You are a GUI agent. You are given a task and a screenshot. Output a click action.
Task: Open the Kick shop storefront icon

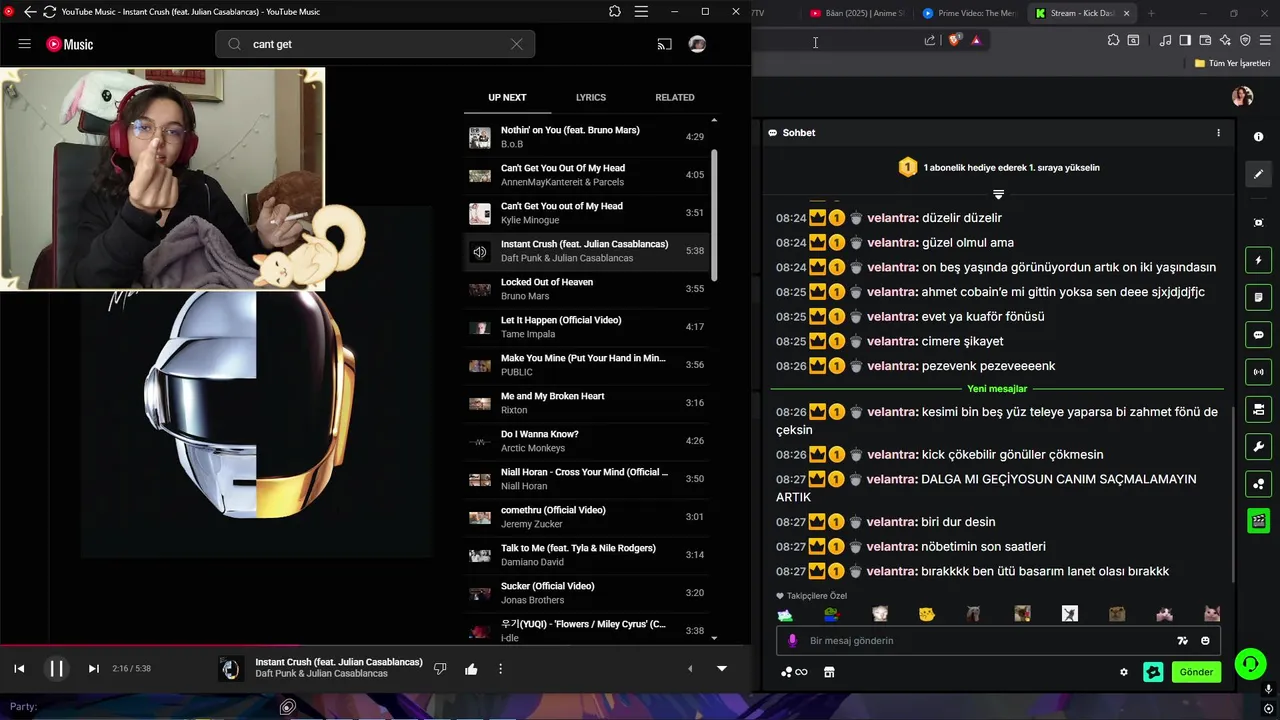(829, 672)
